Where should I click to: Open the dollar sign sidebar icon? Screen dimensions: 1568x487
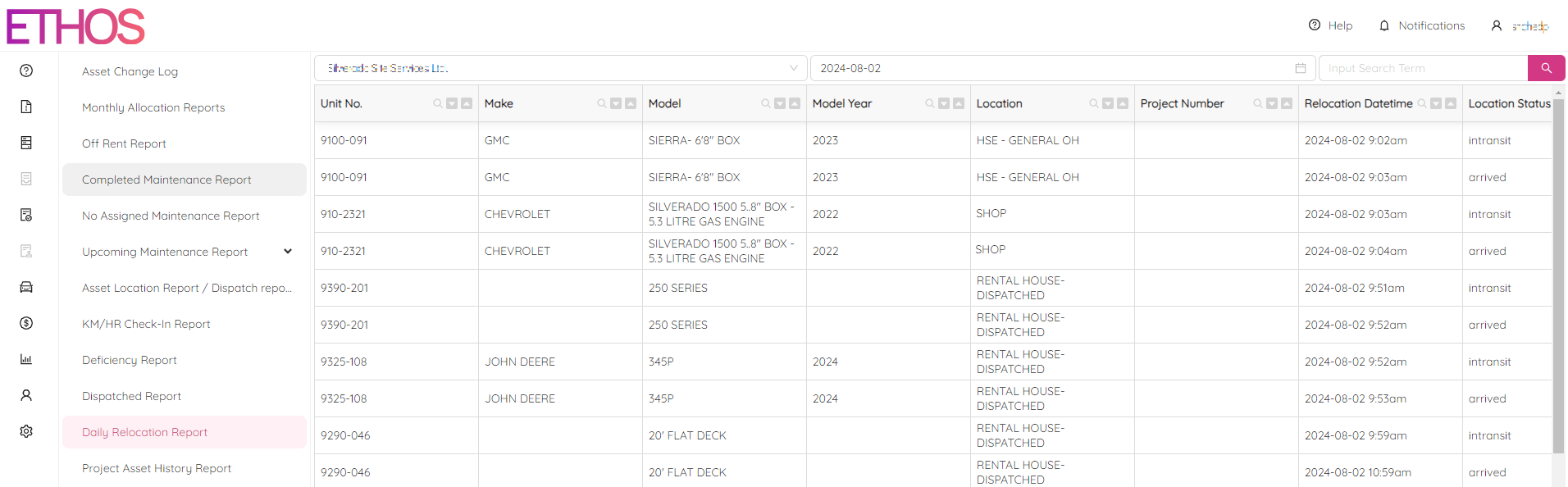[26, 323]
